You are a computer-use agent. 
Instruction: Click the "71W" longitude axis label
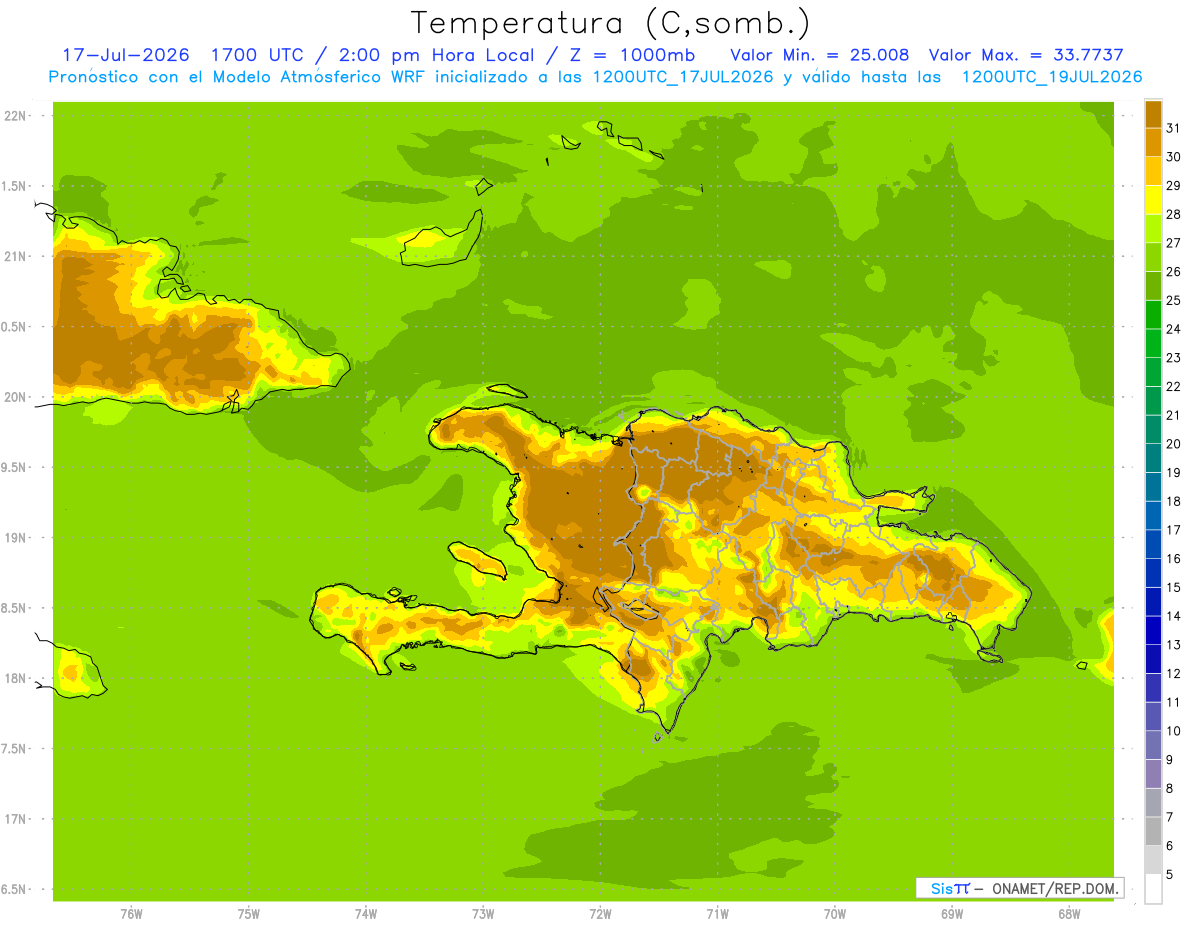(x=717, y=913)
